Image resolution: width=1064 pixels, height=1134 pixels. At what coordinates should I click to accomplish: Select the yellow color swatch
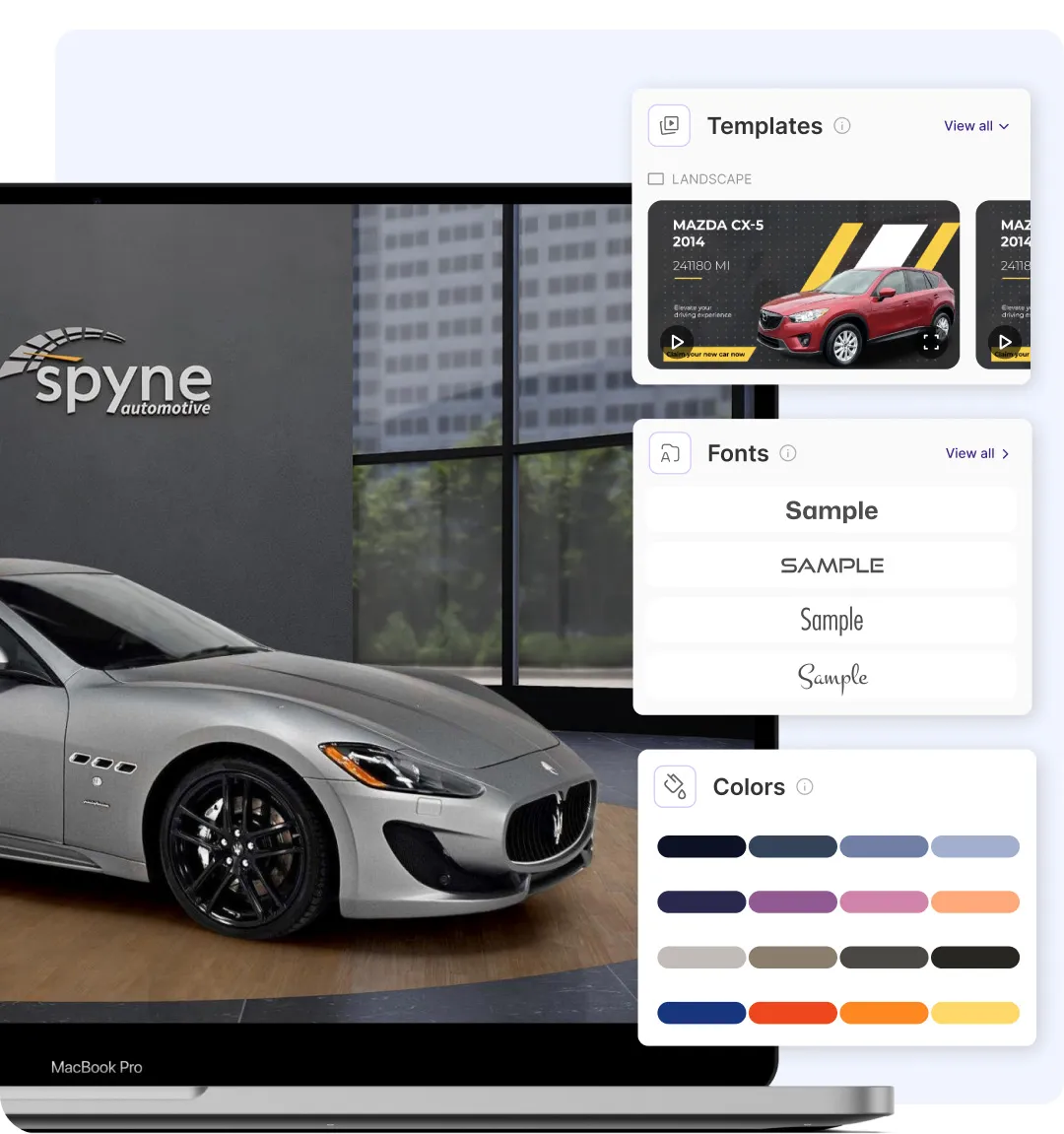coord(974,1012)
